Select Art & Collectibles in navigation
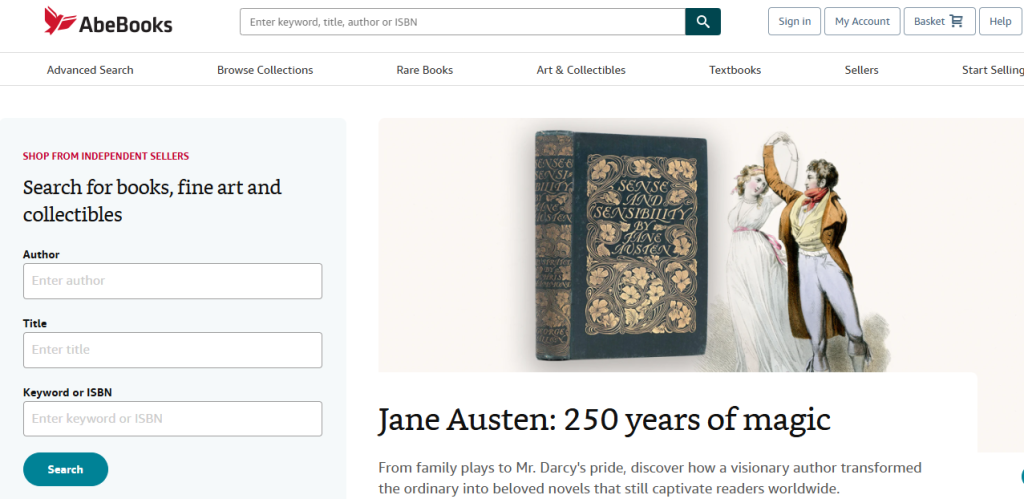This screenshot has width=1024, height=499. click(581, 70)
